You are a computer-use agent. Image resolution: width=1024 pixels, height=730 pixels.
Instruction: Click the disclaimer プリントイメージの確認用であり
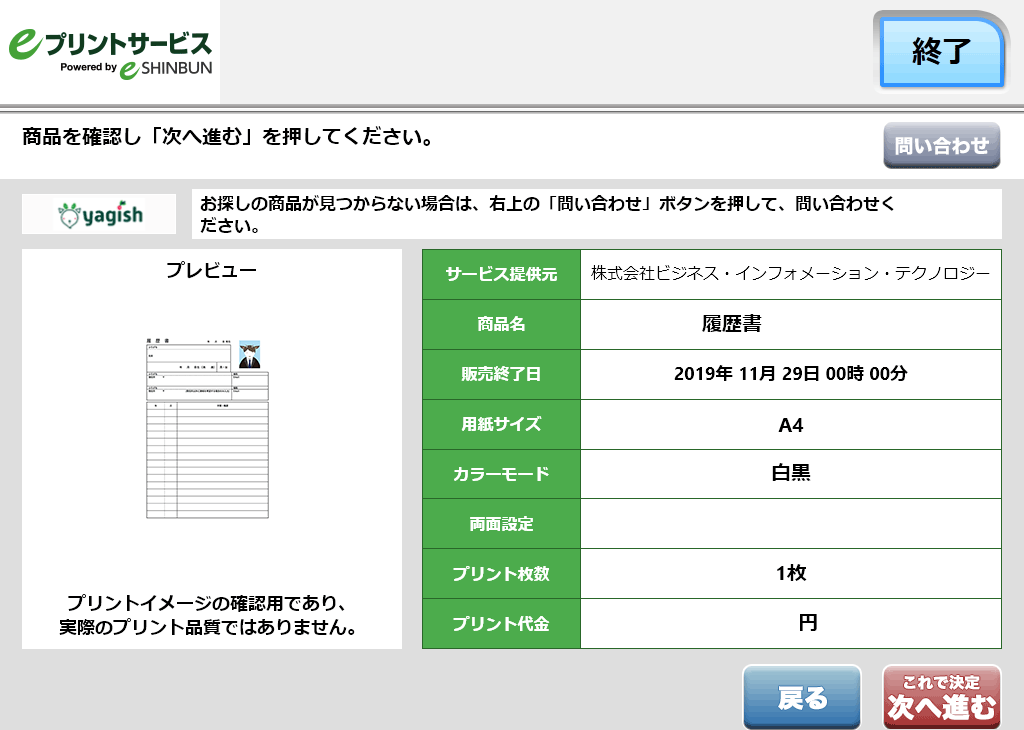tap(208, 614)
